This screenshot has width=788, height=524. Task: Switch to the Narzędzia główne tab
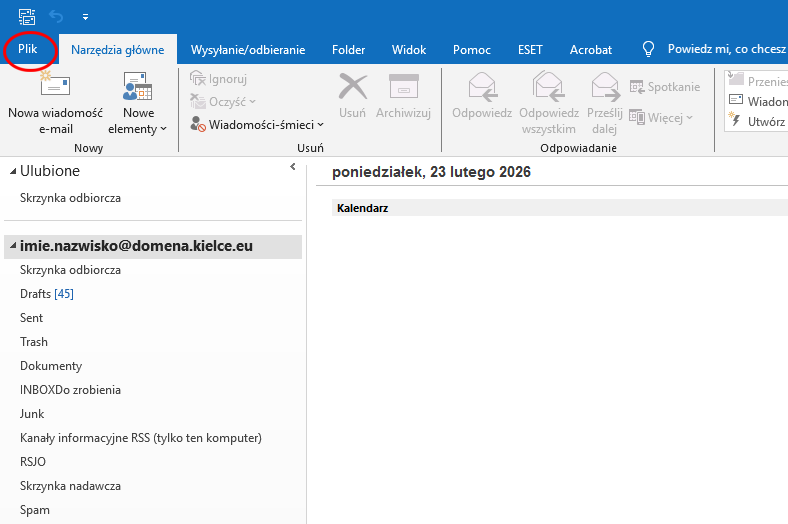(x=118, y=50)
